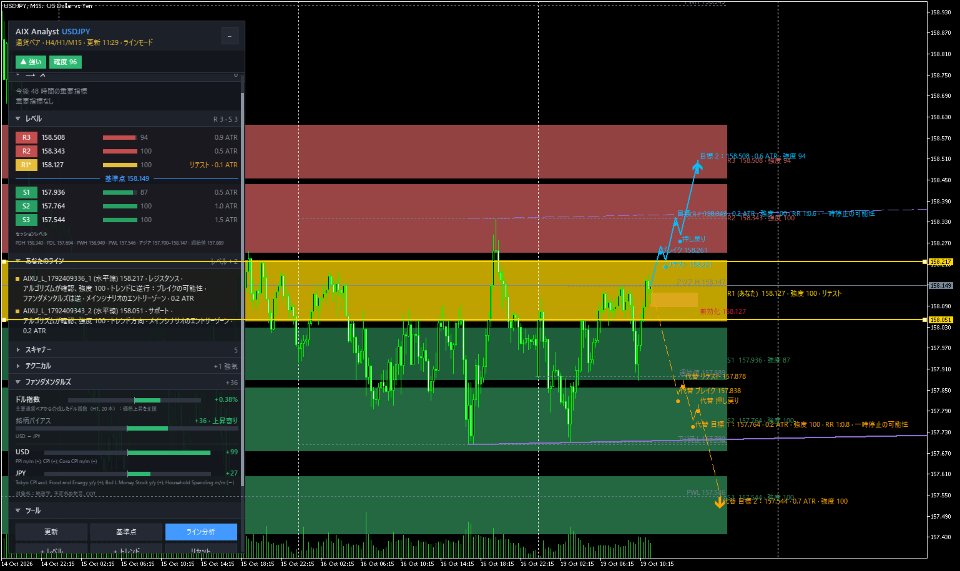The height and width of the screenshot is (571, 960).
Task: Select the S3 support level badge
Action: [x=26, y=220]
